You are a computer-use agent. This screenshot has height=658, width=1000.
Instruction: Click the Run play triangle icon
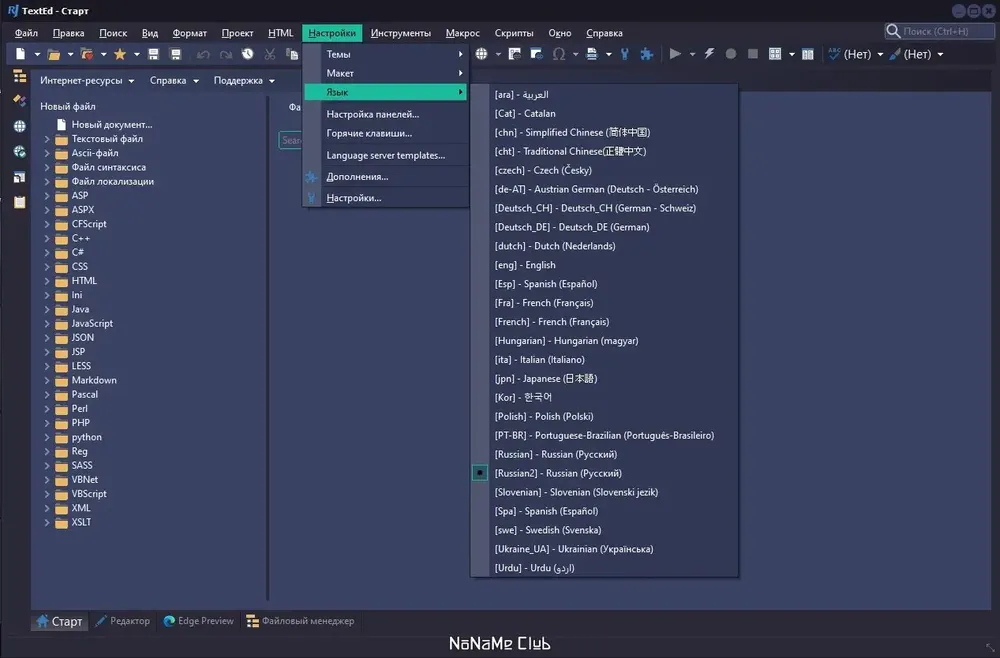[x=675, y=54]
